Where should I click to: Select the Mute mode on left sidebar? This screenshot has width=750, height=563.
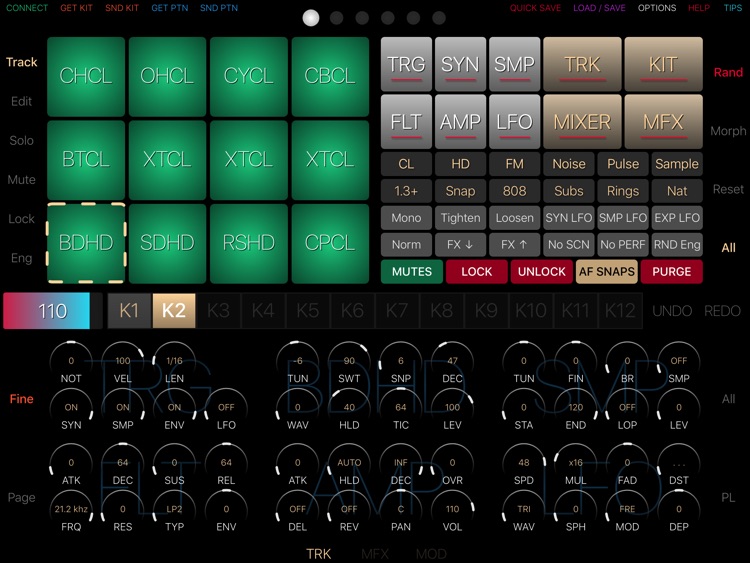tap(22, 179)
